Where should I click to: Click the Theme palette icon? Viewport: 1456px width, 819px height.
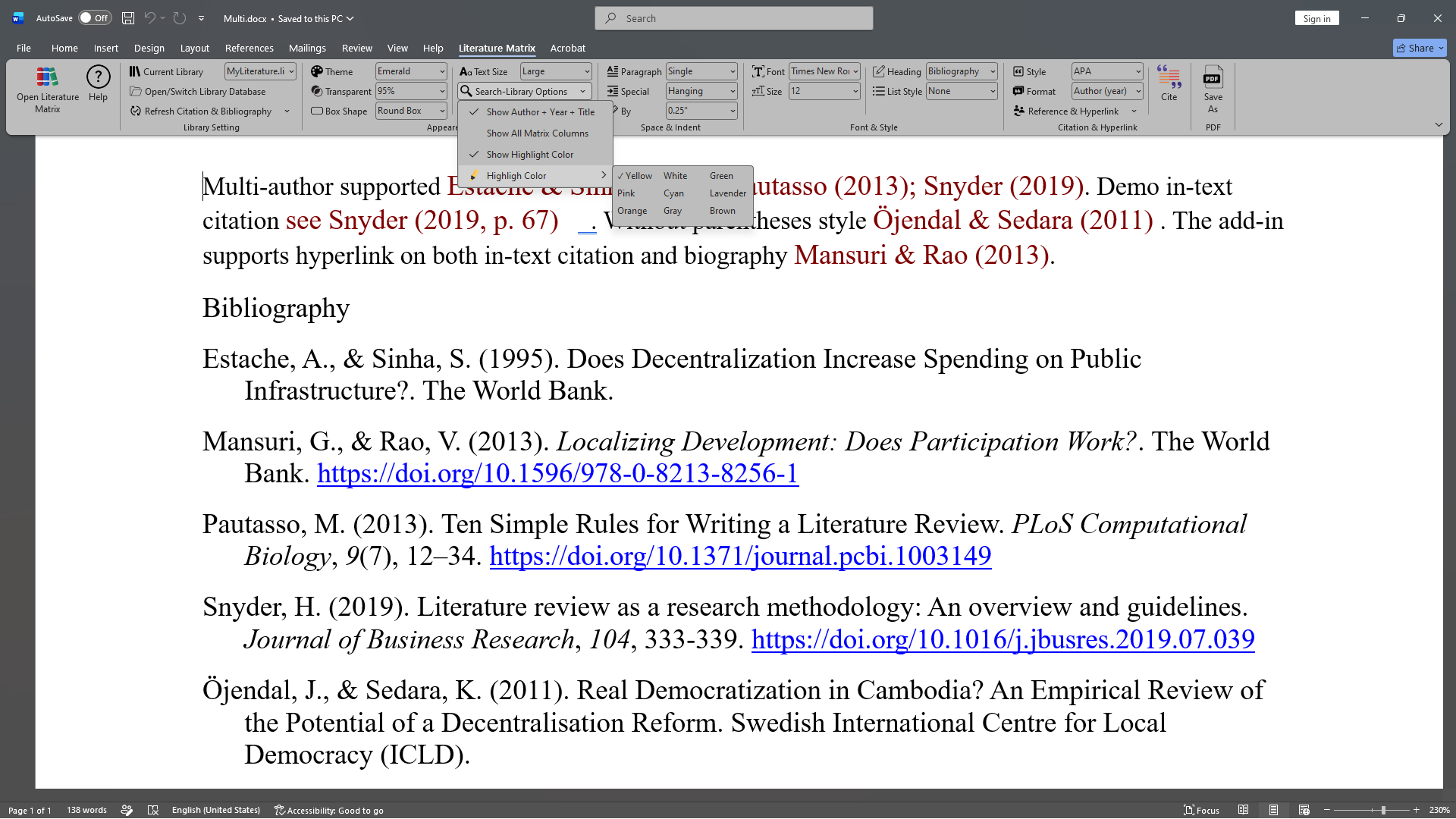pyautogui.click(x=317, y=71)
